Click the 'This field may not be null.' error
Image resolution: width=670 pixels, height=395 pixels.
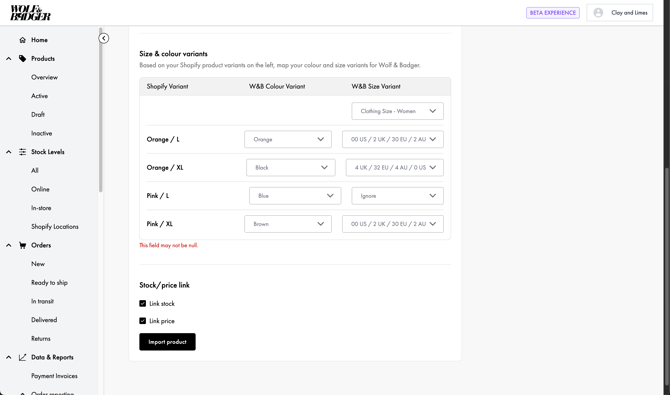[x=169, y=245]
